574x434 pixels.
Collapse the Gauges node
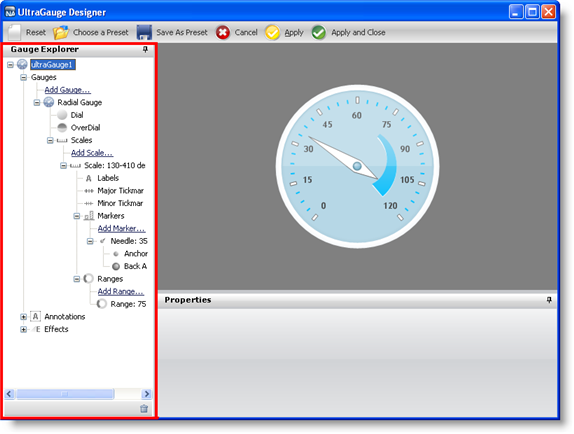(24, 77)
